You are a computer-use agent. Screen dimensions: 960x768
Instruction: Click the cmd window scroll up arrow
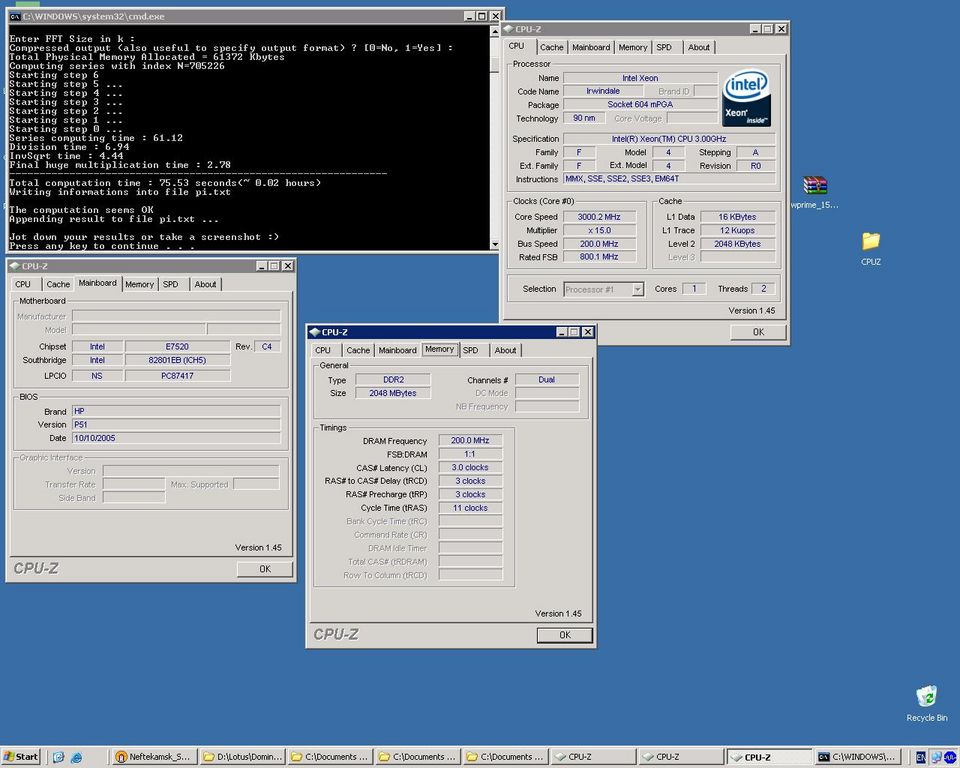[x=495, y=31]
